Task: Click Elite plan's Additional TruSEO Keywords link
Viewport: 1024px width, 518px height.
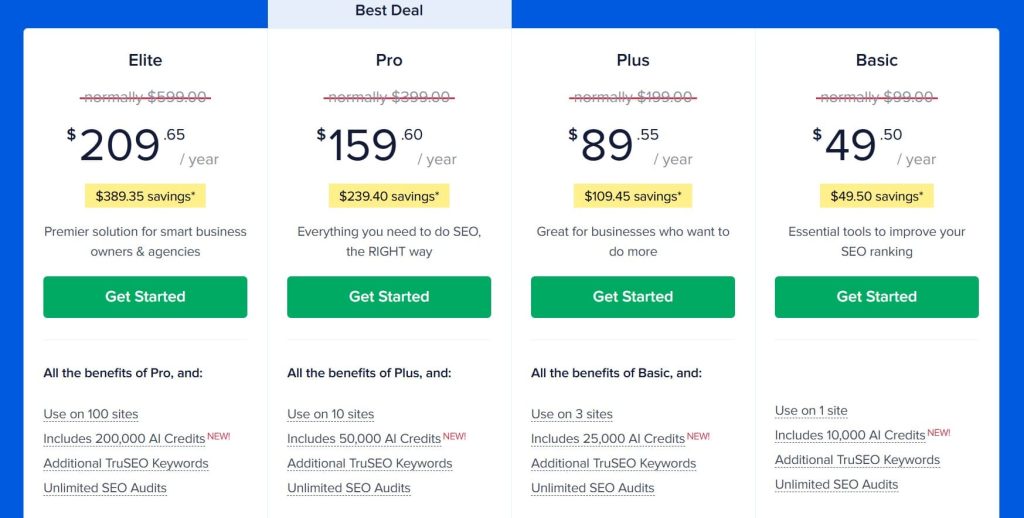Action: [x=126, y=464]
